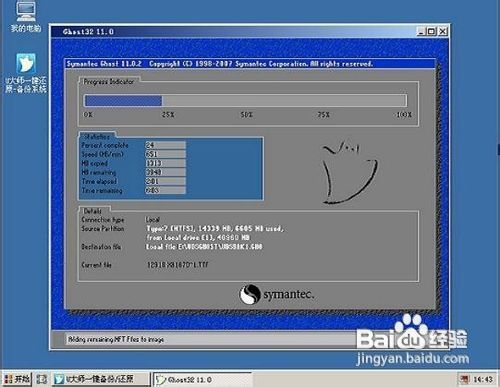Image resolution: width=500 pixels, height=387 pixels.
Task: Close the Ghost32 11.0 window
Action: [442, 31]
